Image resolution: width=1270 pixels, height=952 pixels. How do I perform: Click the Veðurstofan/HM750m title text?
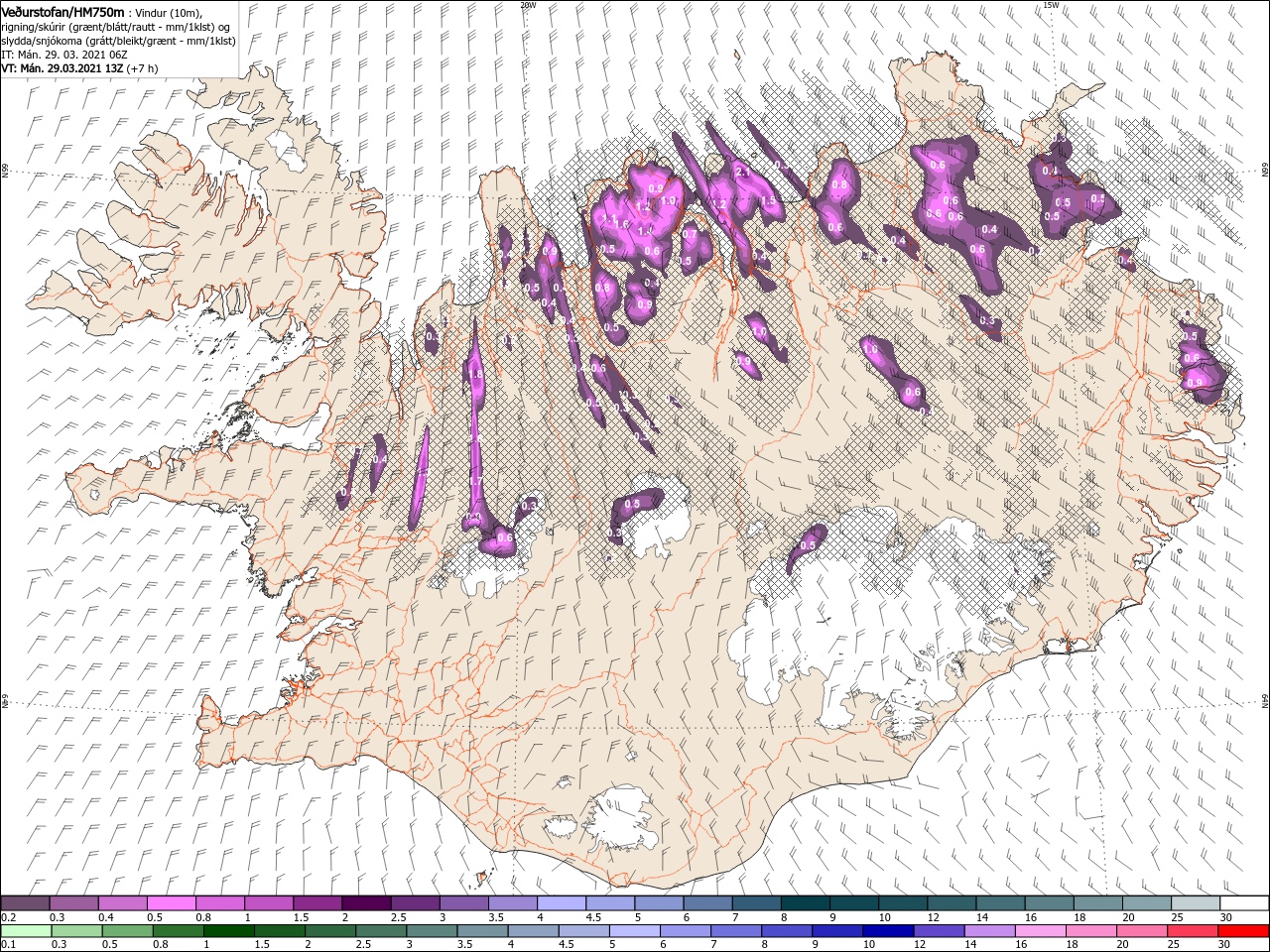pyautogui.click(x=63, y=11)
